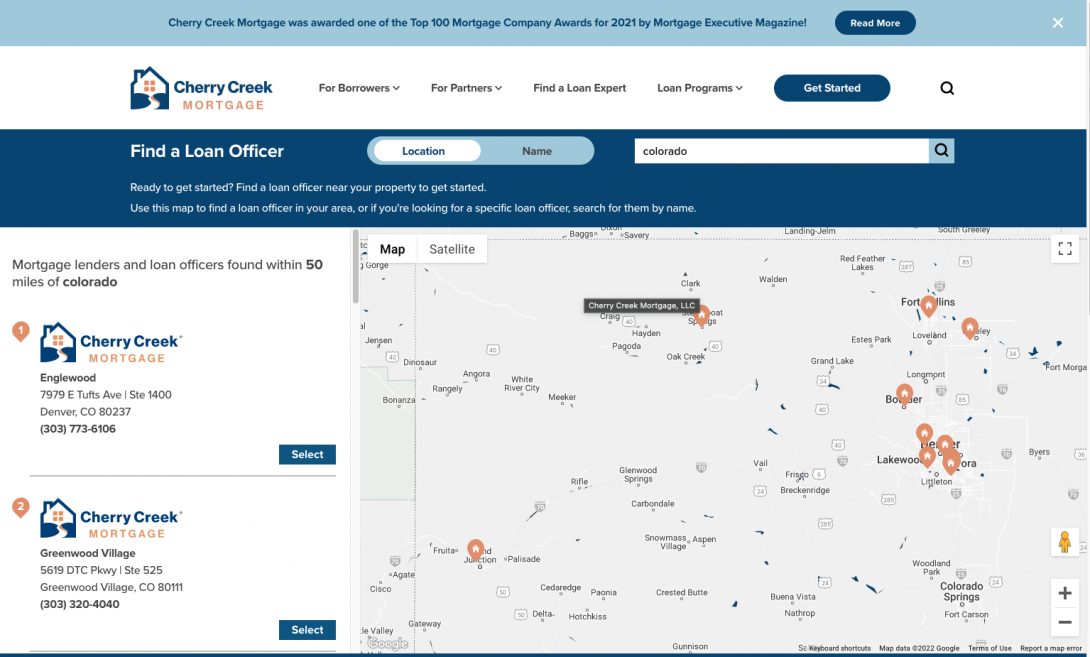This screenshot has width=1090, height=657.
Task: Dismiss the award announcement banner
Action: (1057, 23)
